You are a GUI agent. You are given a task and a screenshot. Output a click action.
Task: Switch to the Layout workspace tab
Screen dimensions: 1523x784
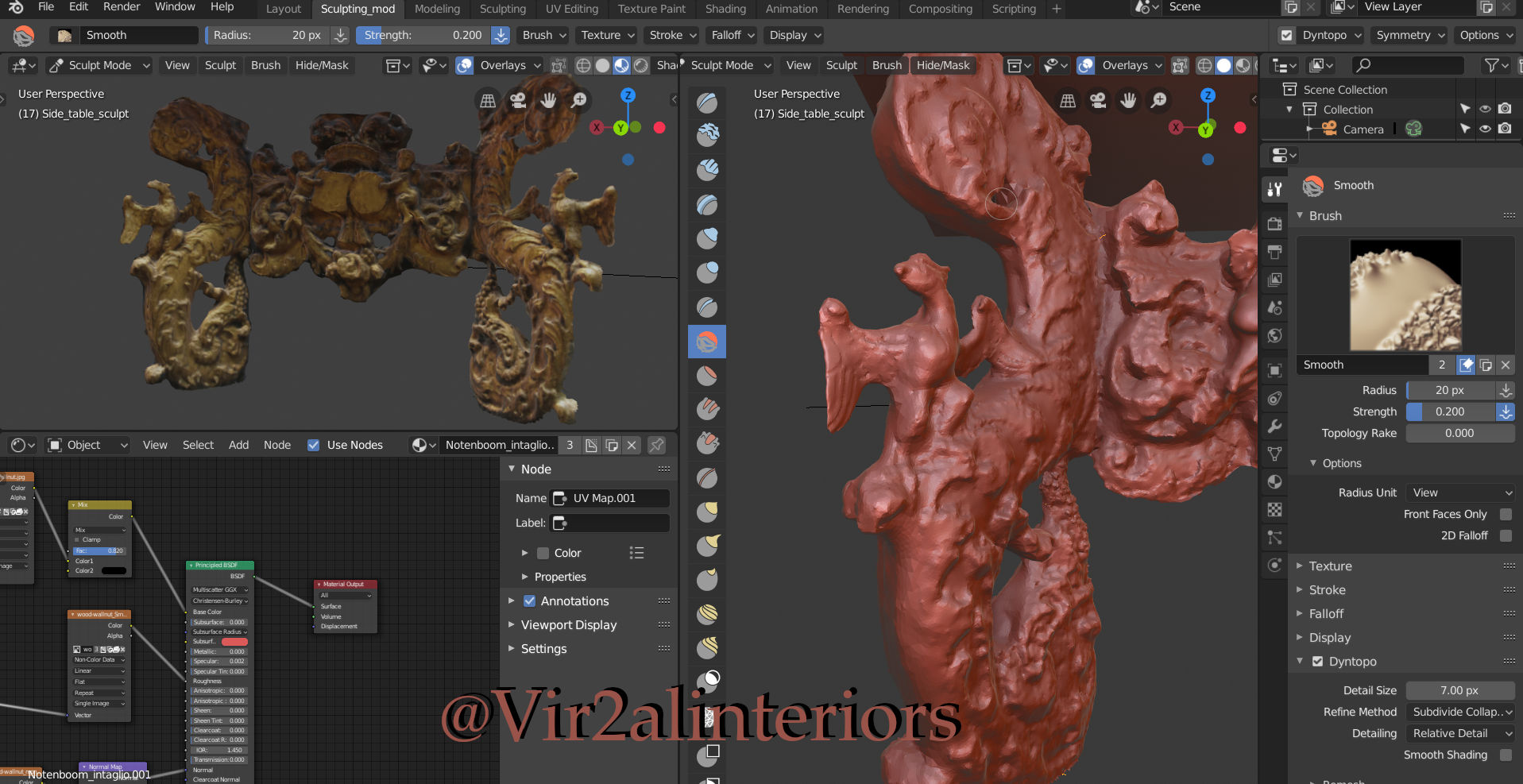point(284,9)
